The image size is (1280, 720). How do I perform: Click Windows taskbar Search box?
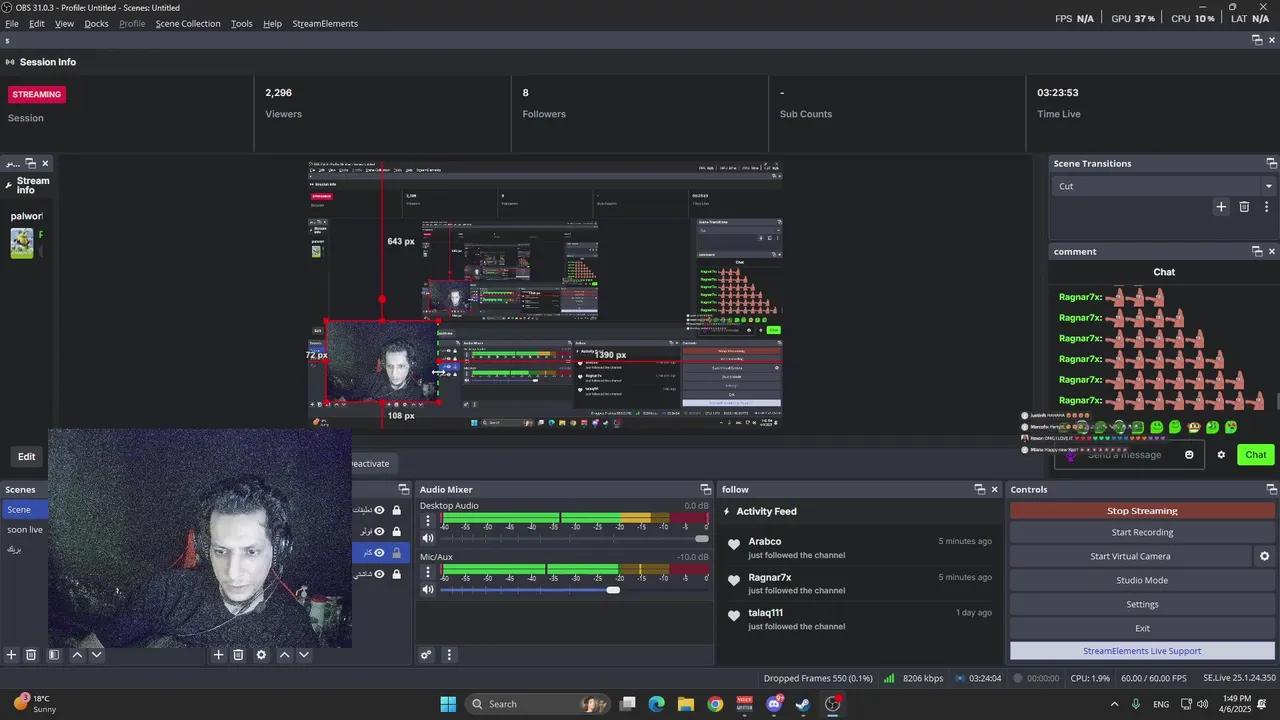click(x=540, y=704)
